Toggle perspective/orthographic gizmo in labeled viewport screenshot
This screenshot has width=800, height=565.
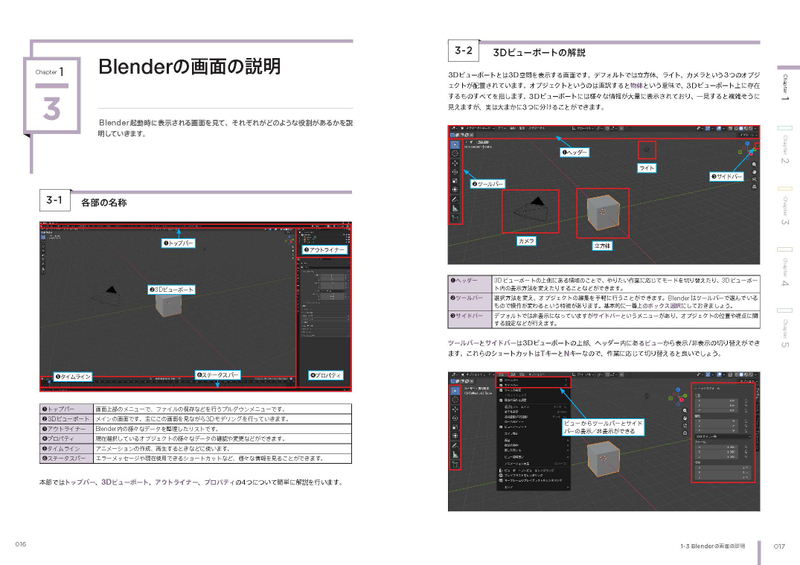(x=754, y=187)
